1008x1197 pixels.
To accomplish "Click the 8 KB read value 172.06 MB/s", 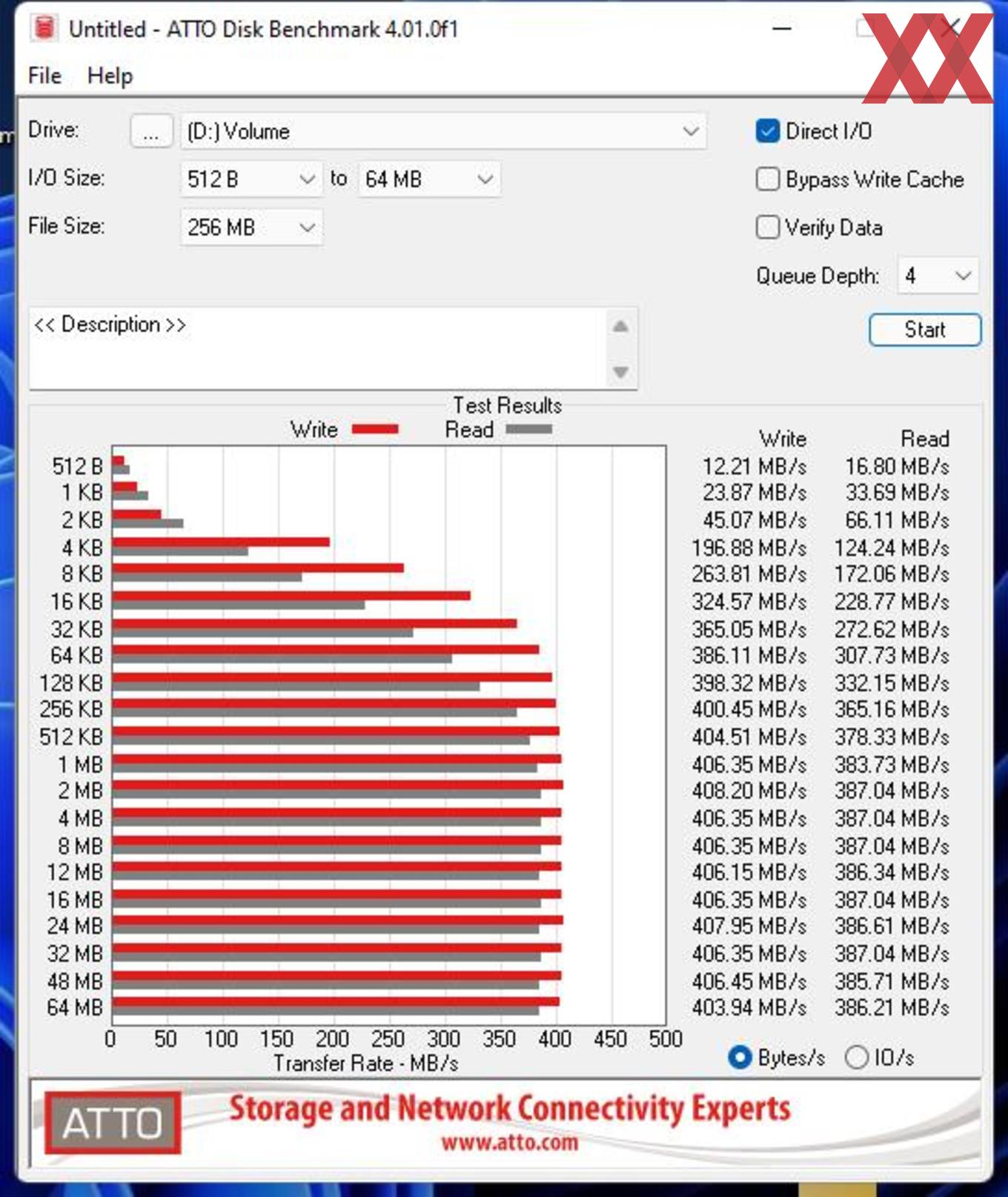I will click(x=892, y=574).
